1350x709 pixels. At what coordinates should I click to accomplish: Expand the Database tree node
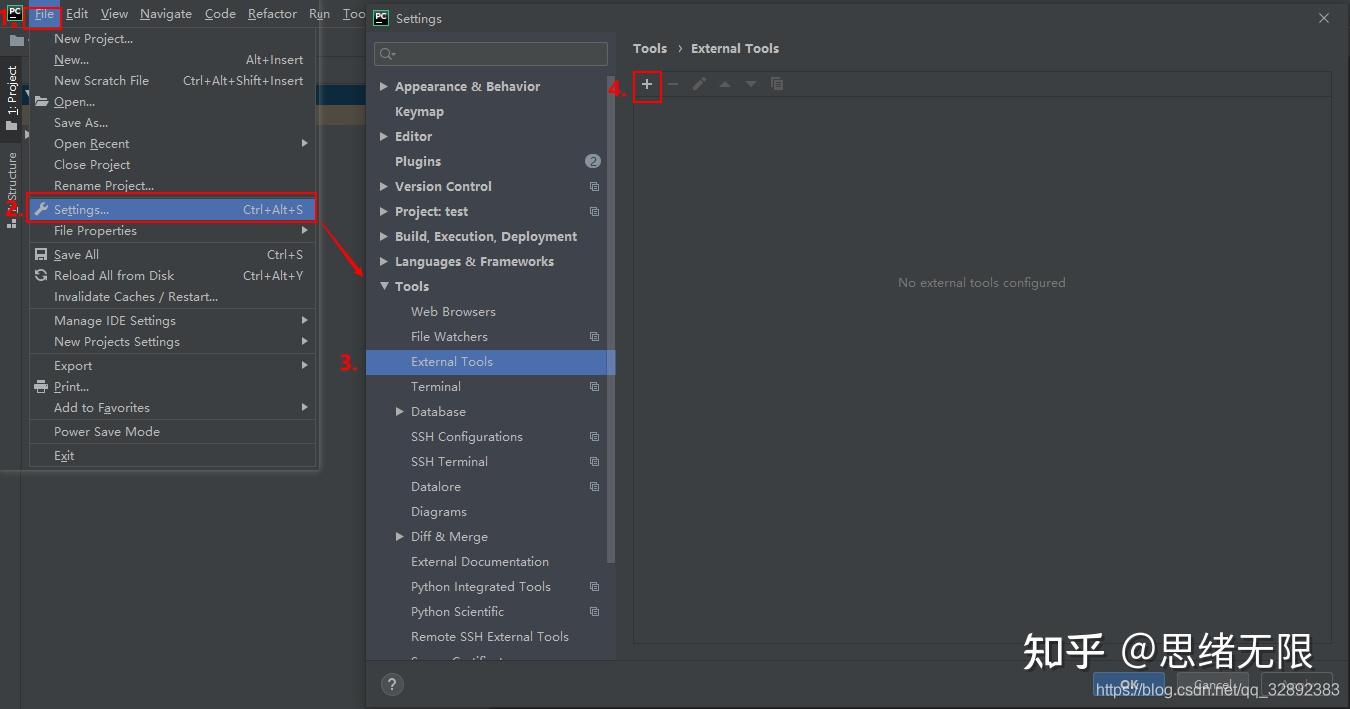point(400,412)
